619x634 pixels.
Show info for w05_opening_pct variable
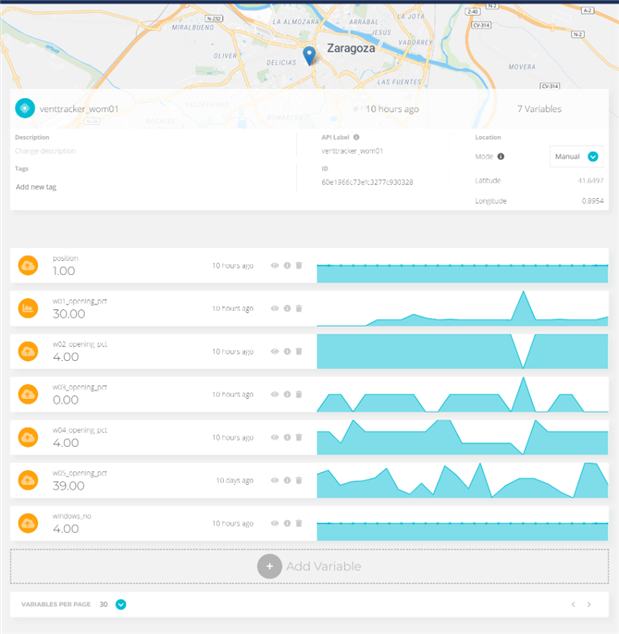pos(287,480)
